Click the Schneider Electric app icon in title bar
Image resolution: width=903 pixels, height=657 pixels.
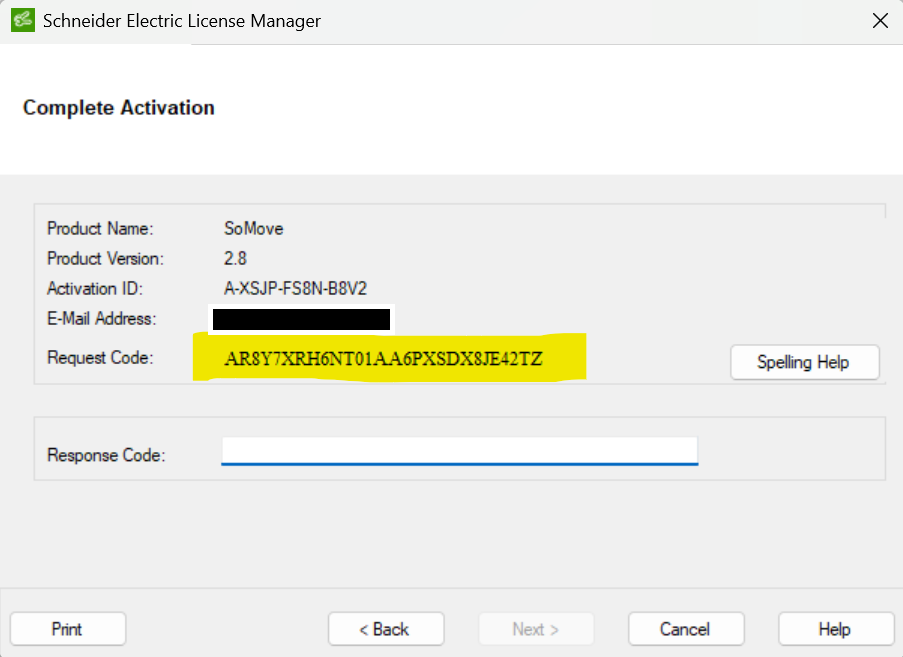click(23, 20)
